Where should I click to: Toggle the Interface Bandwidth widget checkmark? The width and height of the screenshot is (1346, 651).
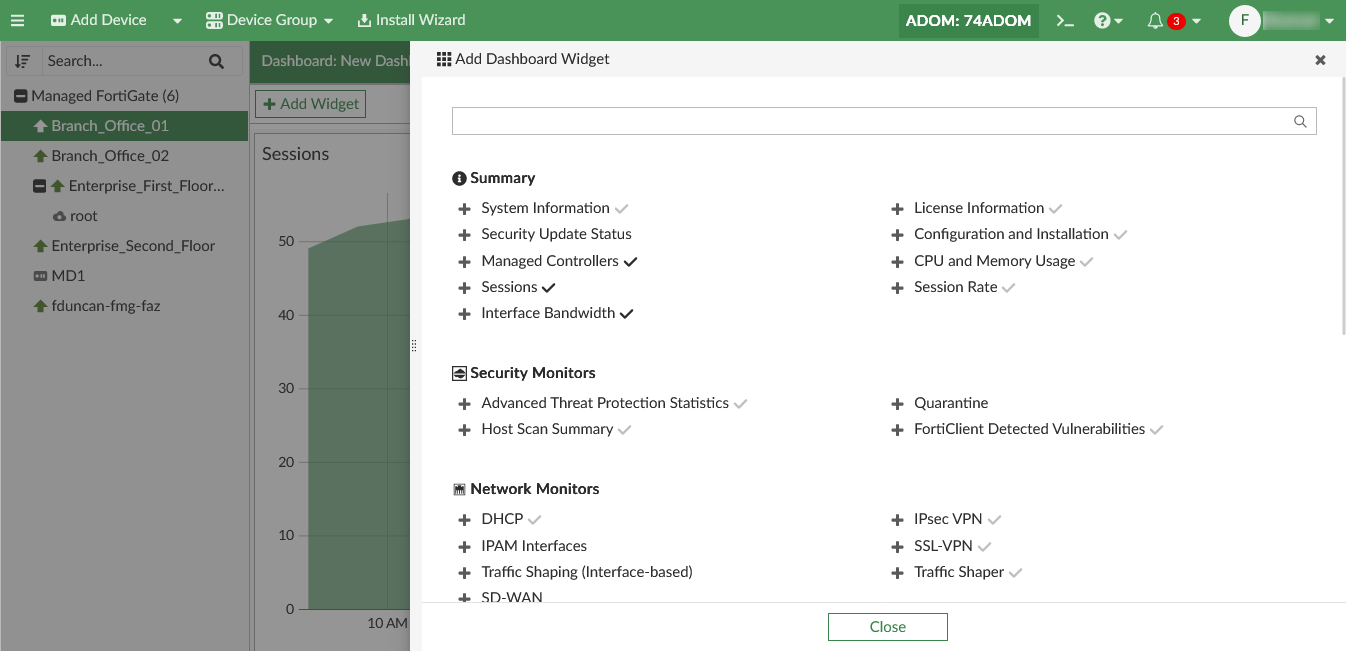point(627,313)
